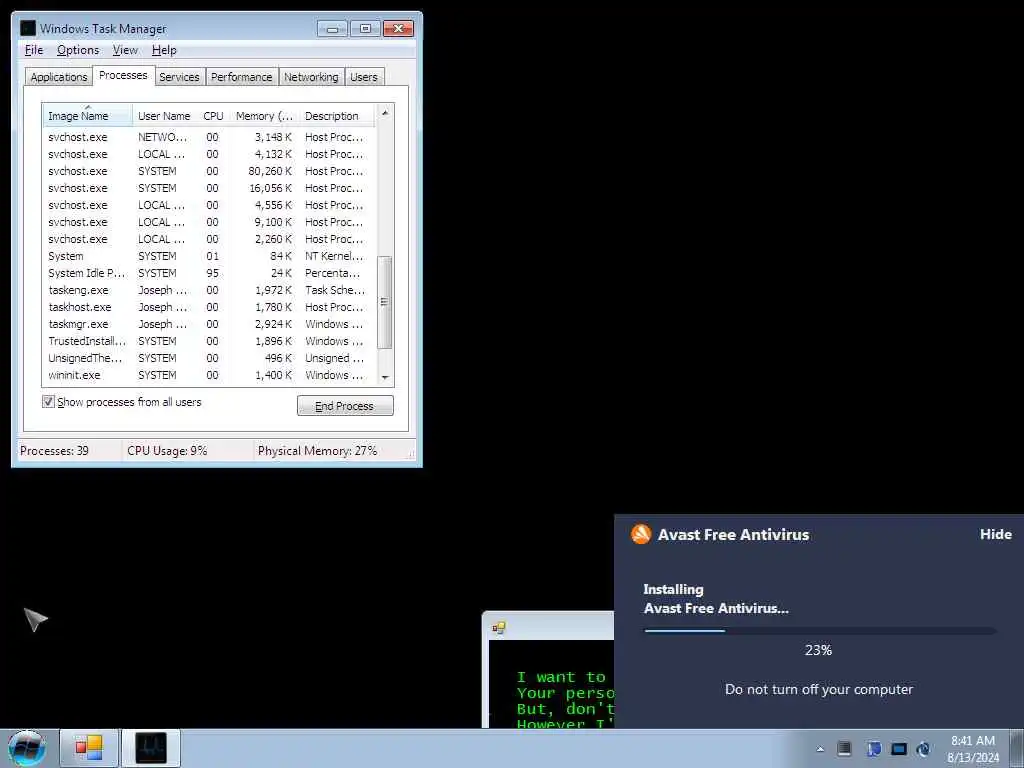Open the Help menu in Task Manager
The height and width of the screenshot is (768, 1024).
coord(164,50)
